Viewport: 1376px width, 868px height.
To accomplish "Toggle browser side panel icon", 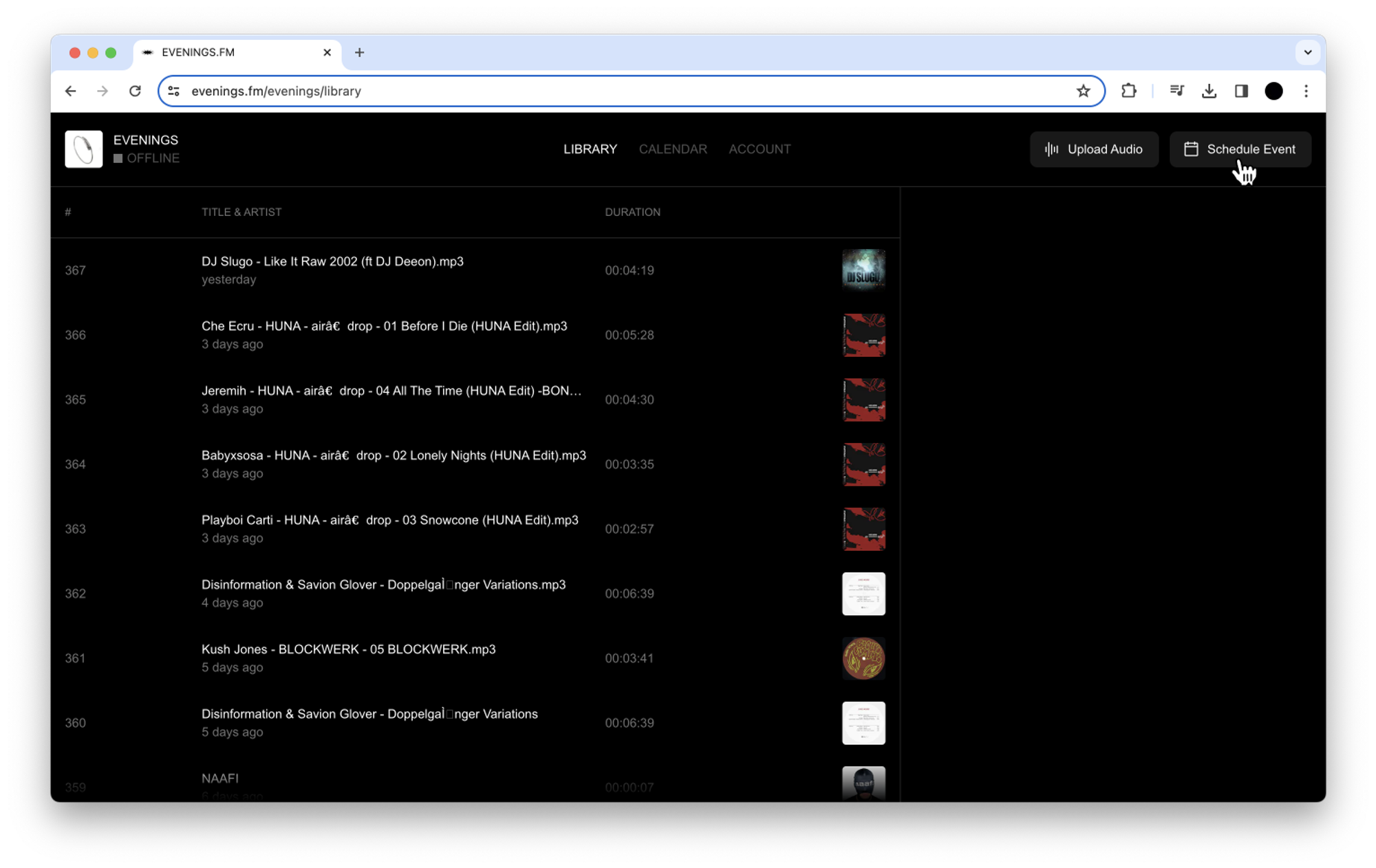I will click(x=1241, y=91).
